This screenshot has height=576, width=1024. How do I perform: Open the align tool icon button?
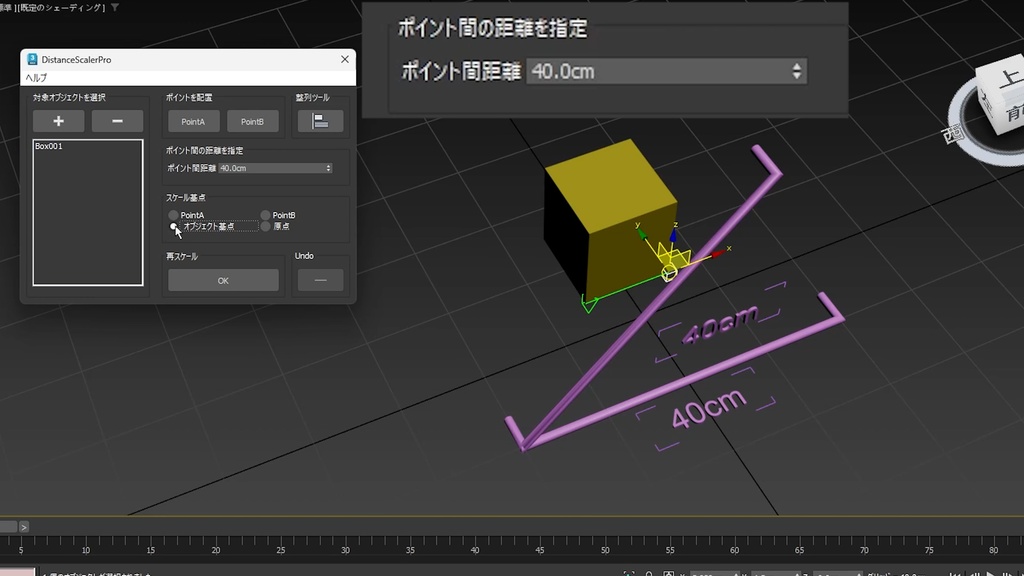tap(320, 121)
